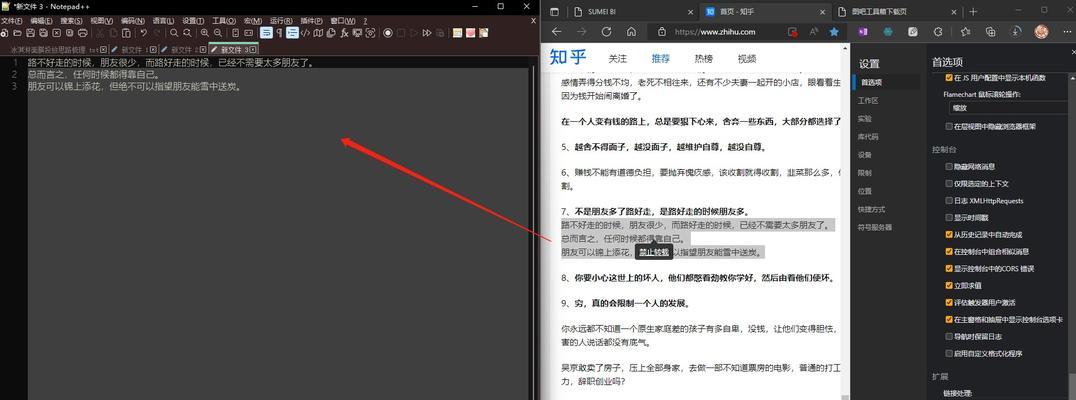Open 视频 tab on Zhihu
The image size is (1076, 400).
[x=747, y=59]
